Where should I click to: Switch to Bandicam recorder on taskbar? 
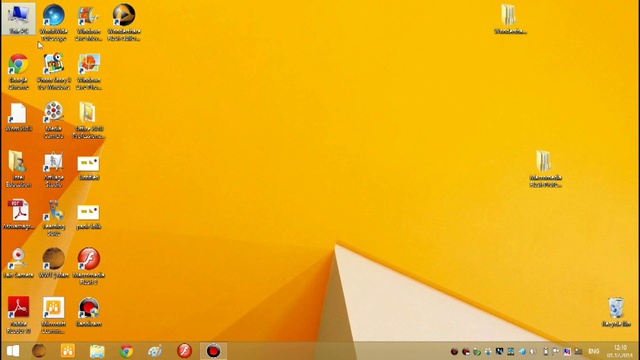point(213,351)
